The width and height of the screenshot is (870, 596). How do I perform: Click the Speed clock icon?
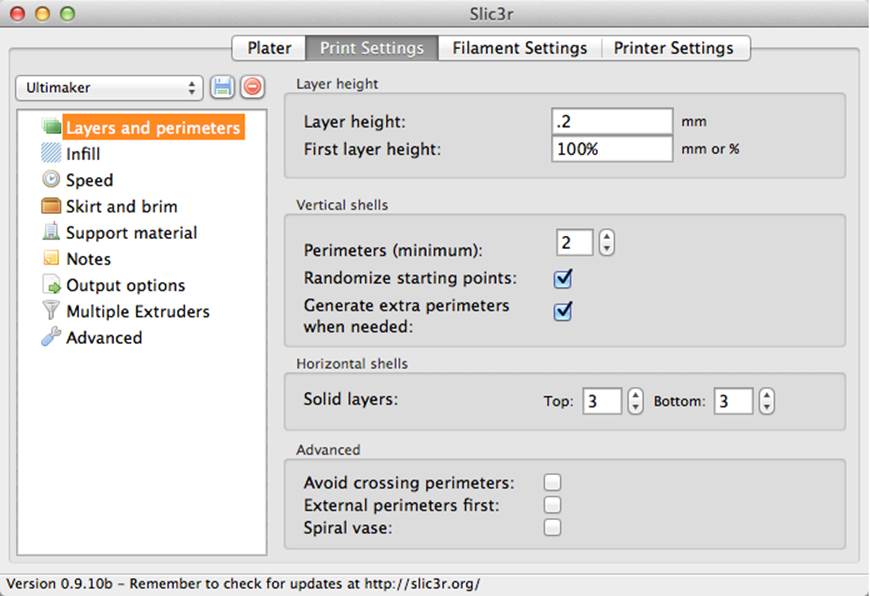[51, 179]
